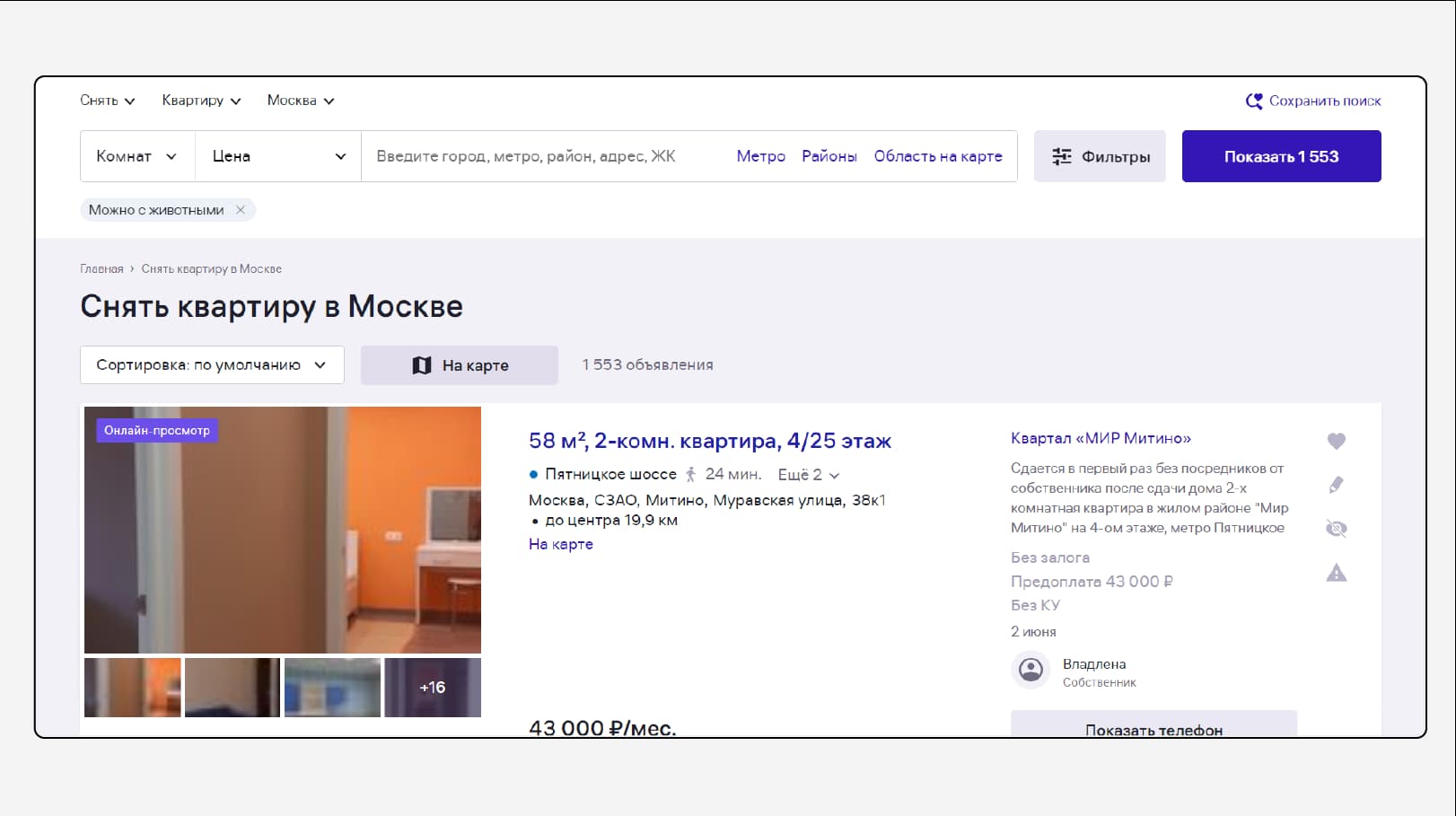Screen dimensions: 1456x816
Task: Click the Муравская улица address link
Action: click(x=778, y=500)
